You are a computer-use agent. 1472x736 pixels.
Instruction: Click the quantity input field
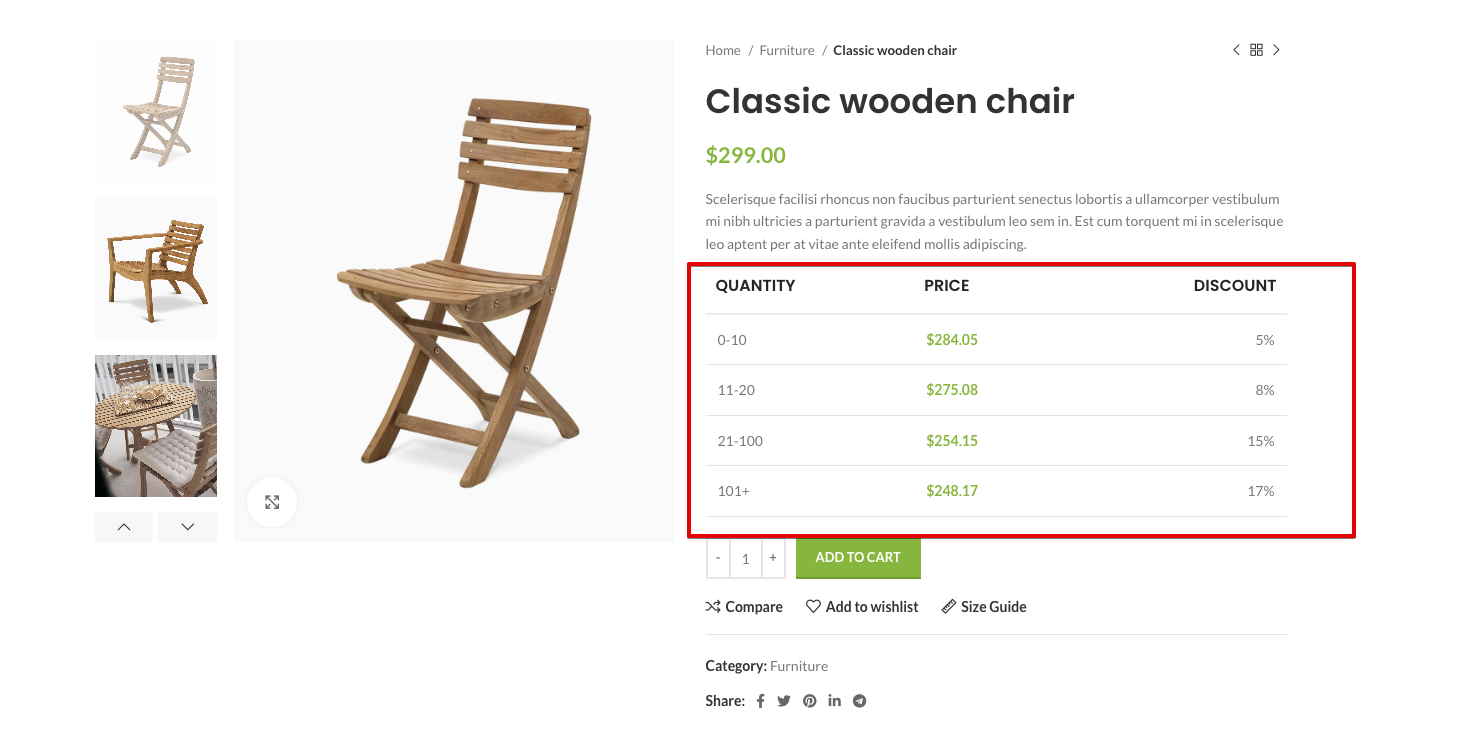pyautogui.click(x=746, y=559)
